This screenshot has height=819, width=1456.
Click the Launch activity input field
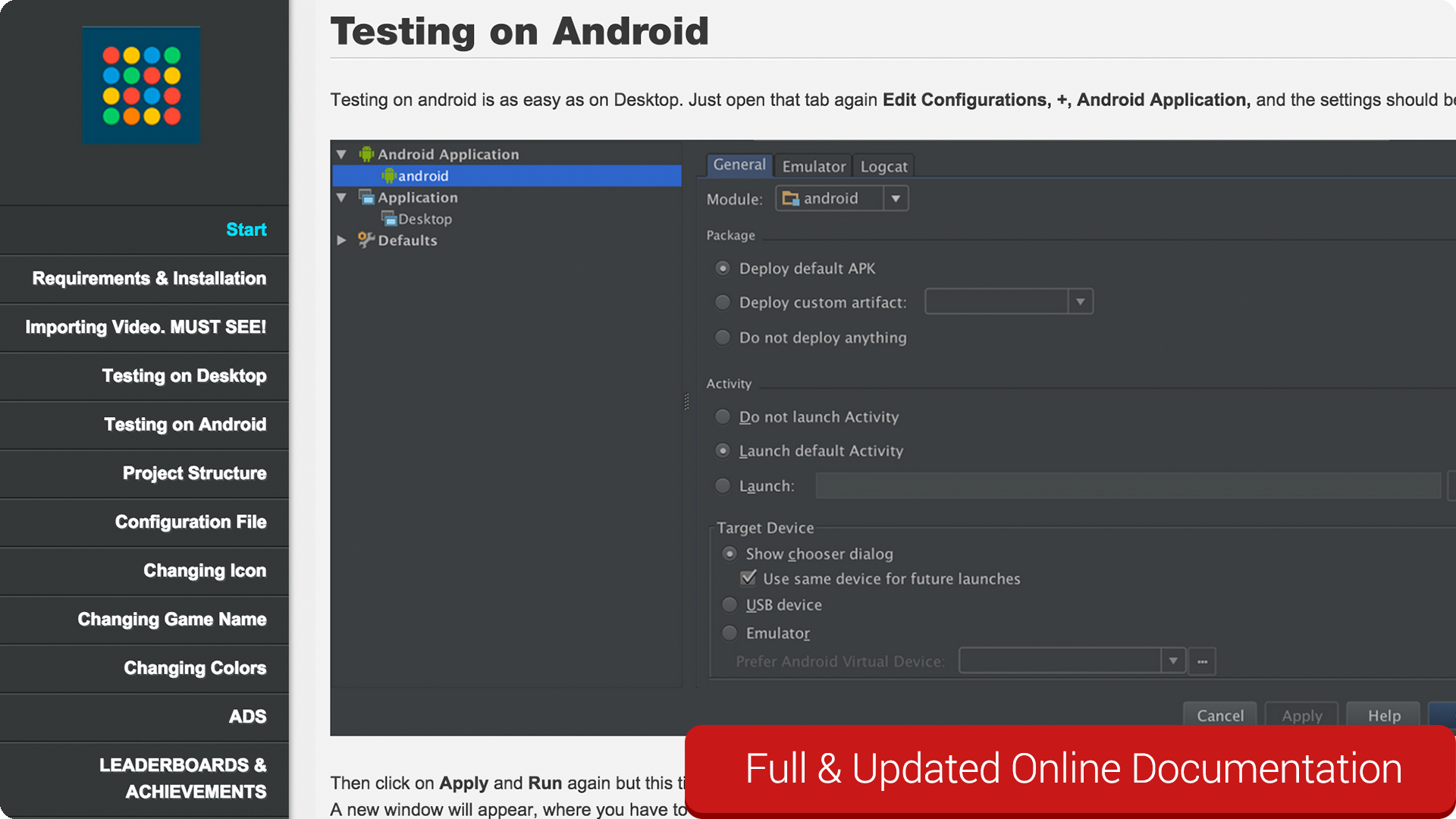click(1128, 485)
